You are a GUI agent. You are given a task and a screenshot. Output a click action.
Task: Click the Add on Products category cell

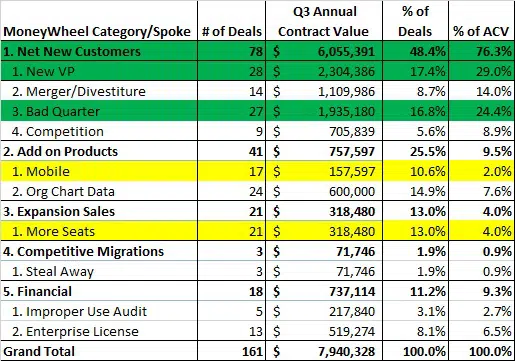pos(99,151)
